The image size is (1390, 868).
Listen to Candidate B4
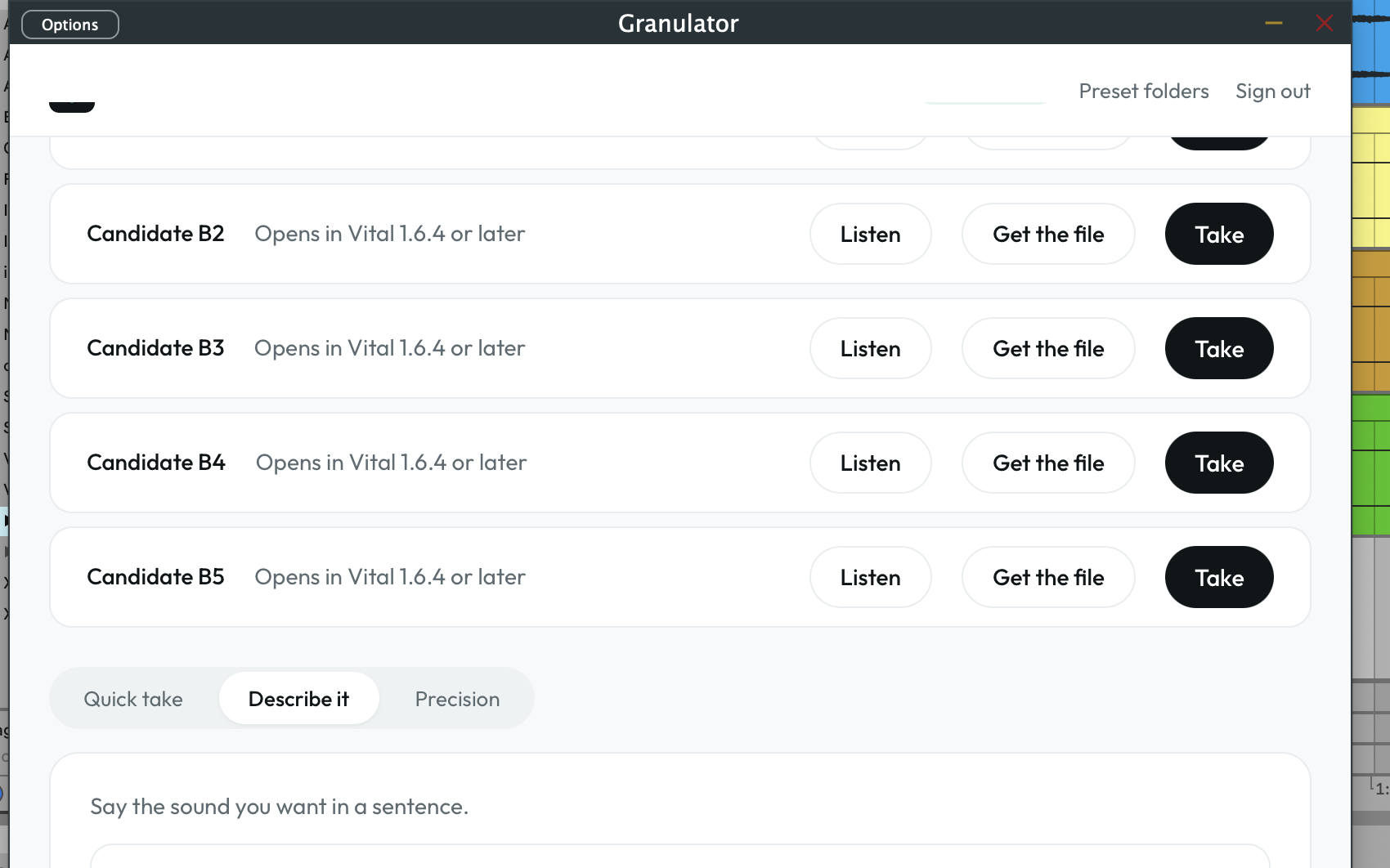pyautogui.click(x=870, y=463)
